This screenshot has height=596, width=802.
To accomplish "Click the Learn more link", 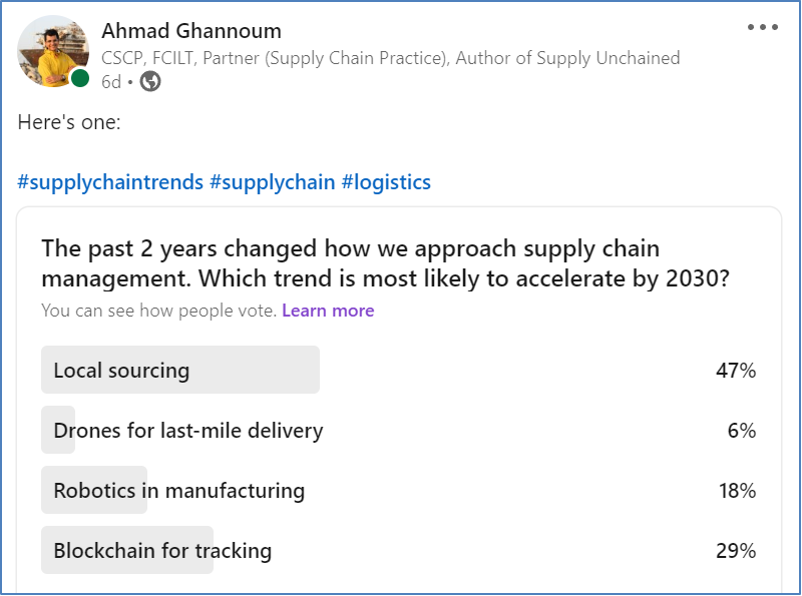I will tap(328, 311).
